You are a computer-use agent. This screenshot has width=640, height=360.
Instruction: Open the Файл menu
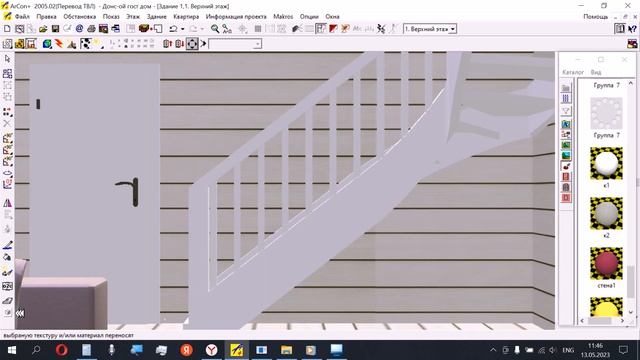(22, 16)
